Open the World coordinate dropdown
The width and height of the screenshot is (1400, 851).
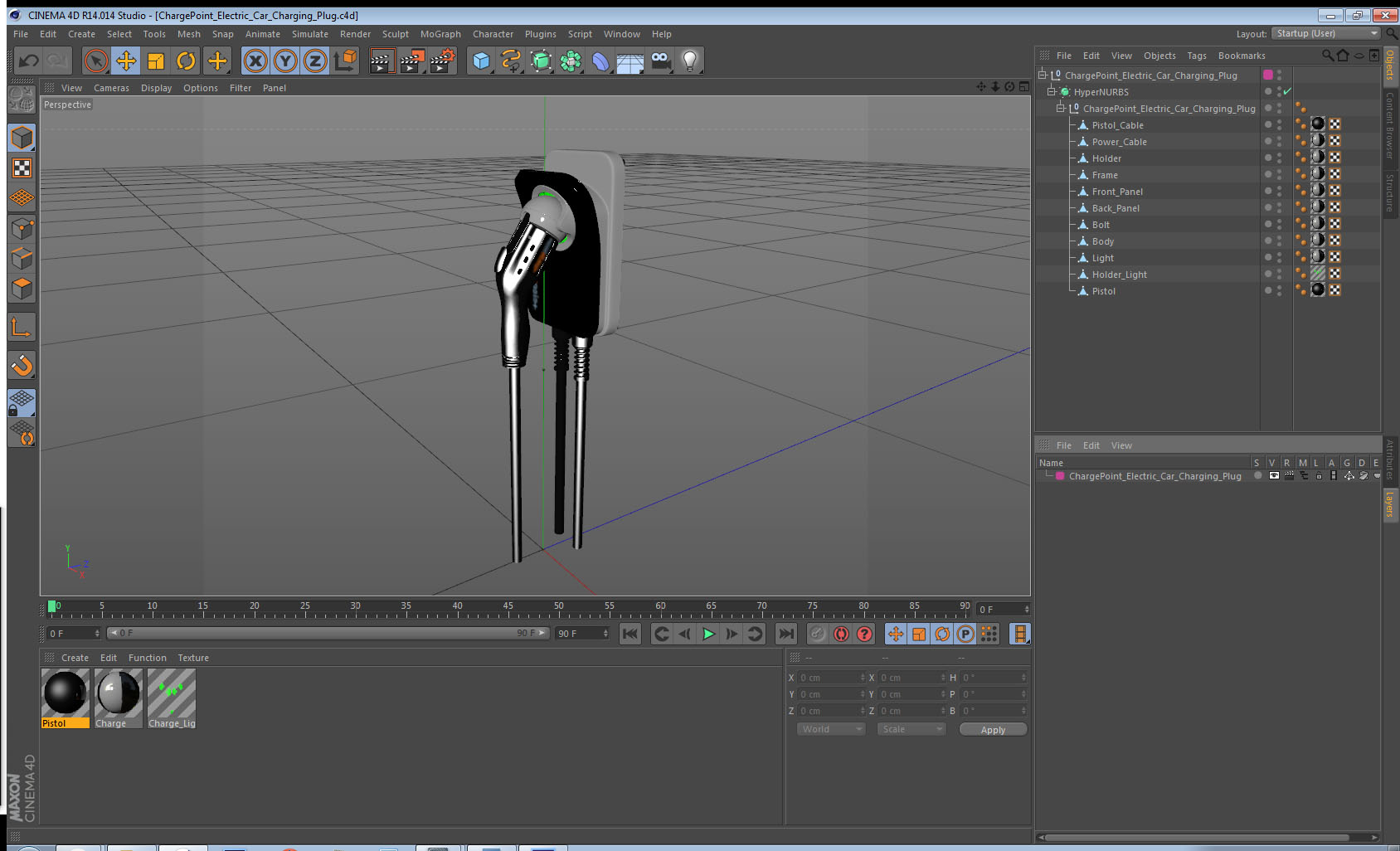click(832, 729)
